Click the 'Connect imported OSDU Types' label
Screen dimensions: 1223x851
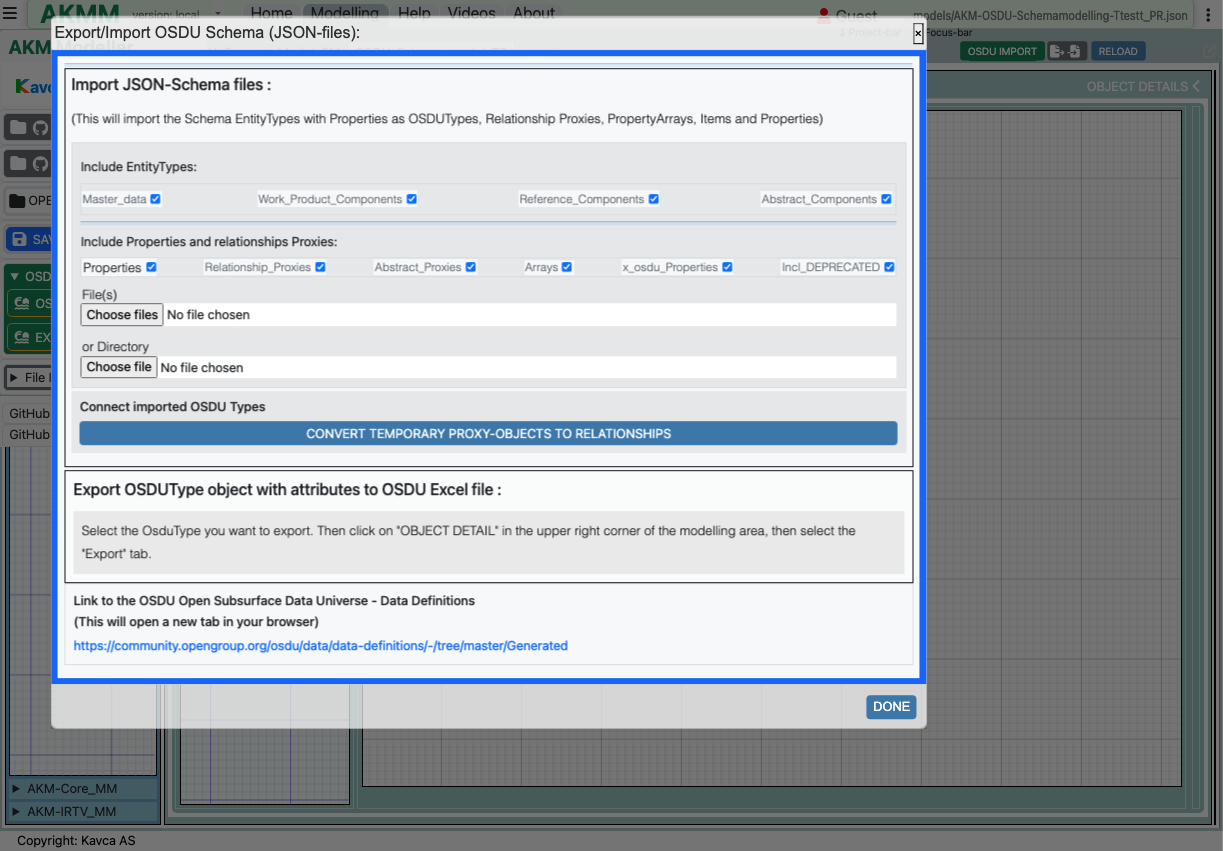173,407
